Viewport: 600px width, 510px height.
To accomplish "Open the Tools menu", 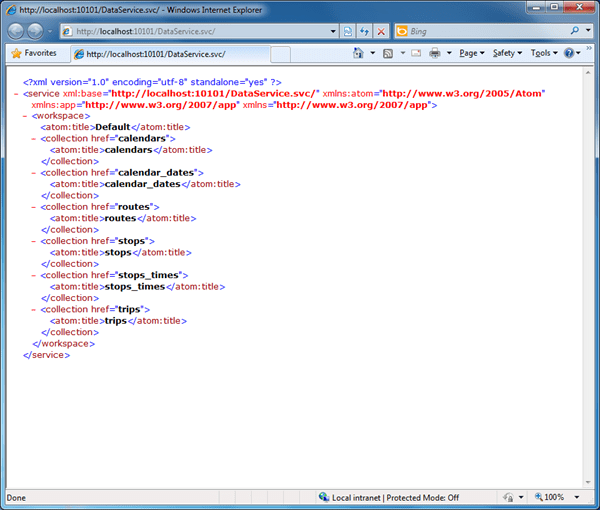I will (x=541, y=53).
